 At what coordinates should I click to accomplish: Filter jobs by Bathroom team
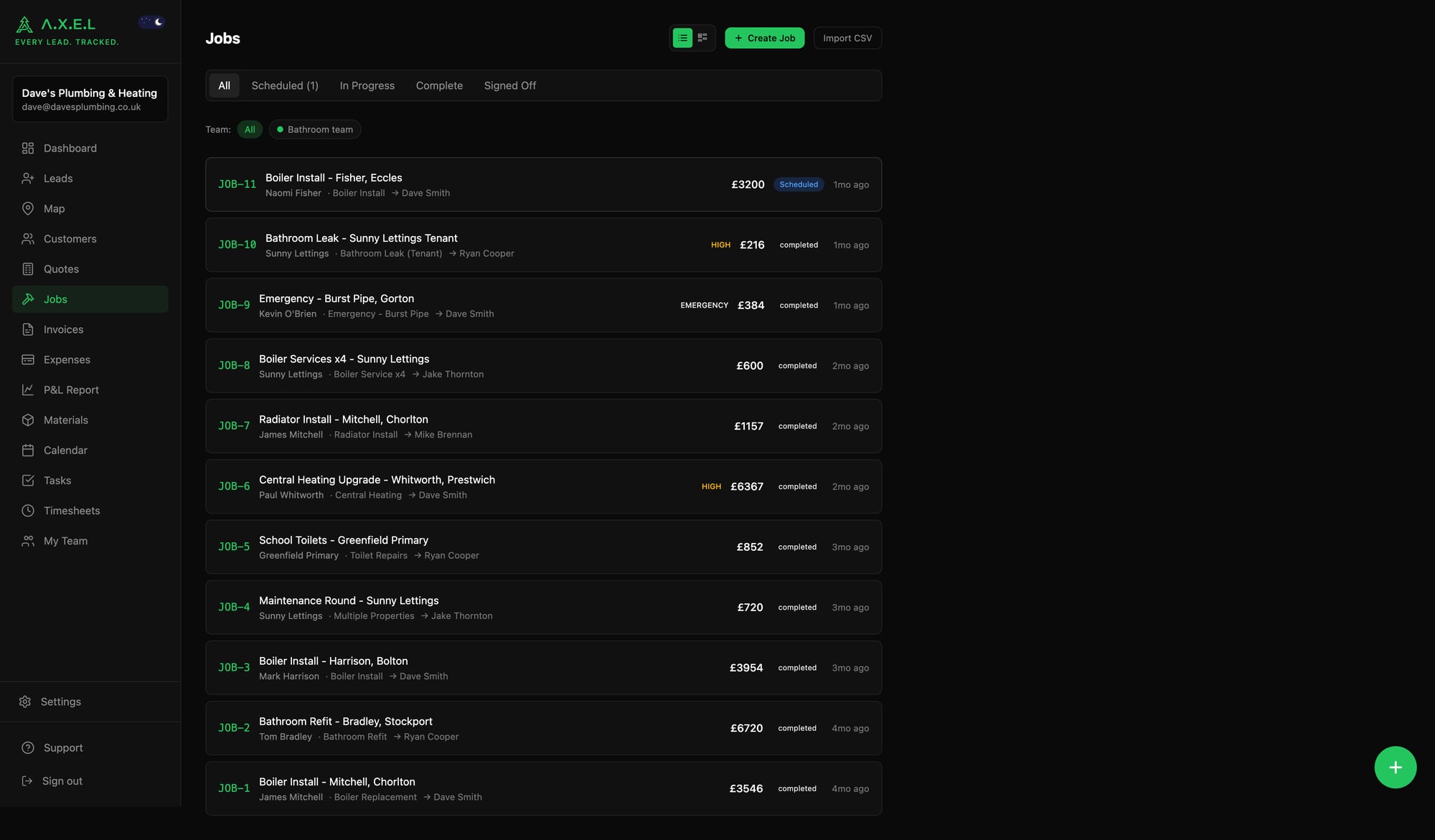tap(314, 129)
